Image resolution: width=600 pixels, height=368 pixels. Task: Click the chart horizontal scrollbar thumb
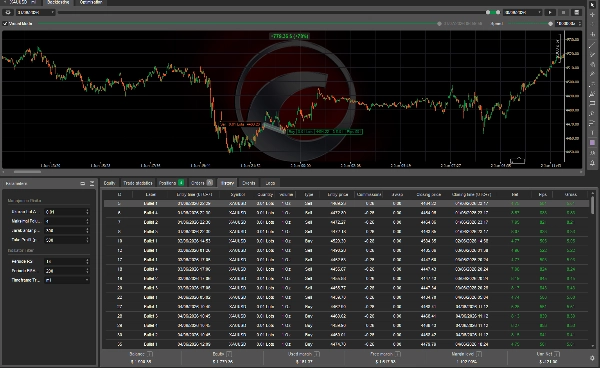click(27, 172)
